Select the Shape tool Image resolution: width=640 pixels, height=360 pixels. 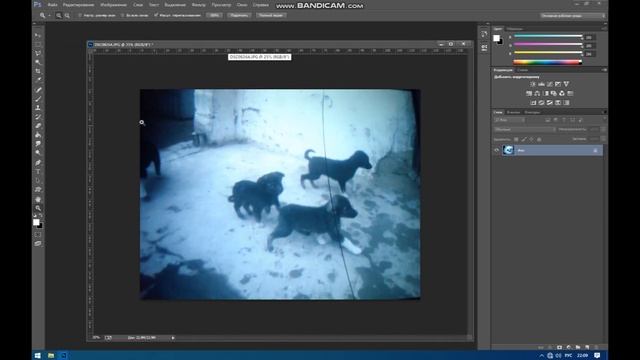pos(38,189)
